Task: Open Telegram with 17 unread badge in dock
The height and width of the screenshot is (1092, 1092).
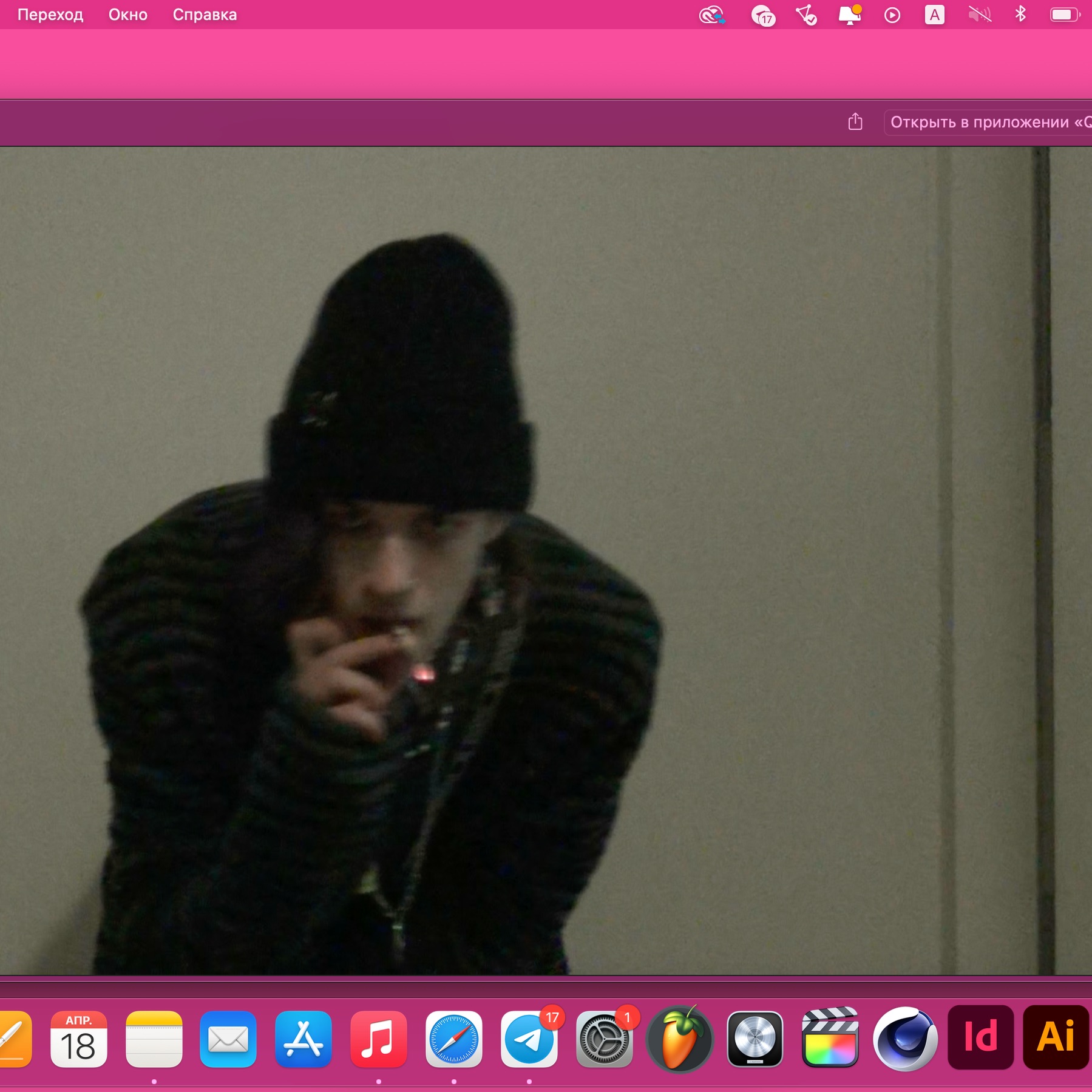Action: (x=529, y=1039)
